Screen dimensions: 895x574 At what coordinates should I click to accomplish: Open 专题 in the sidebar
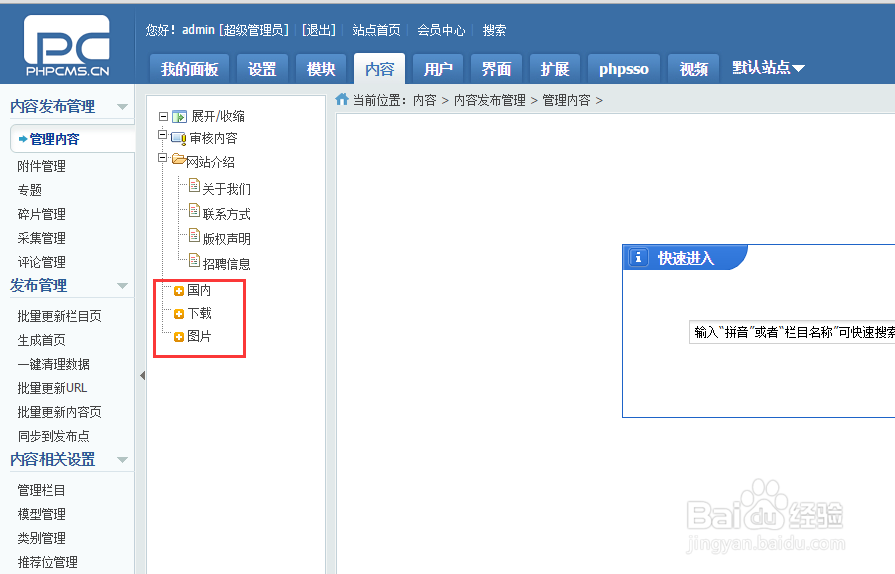point(30,190)
